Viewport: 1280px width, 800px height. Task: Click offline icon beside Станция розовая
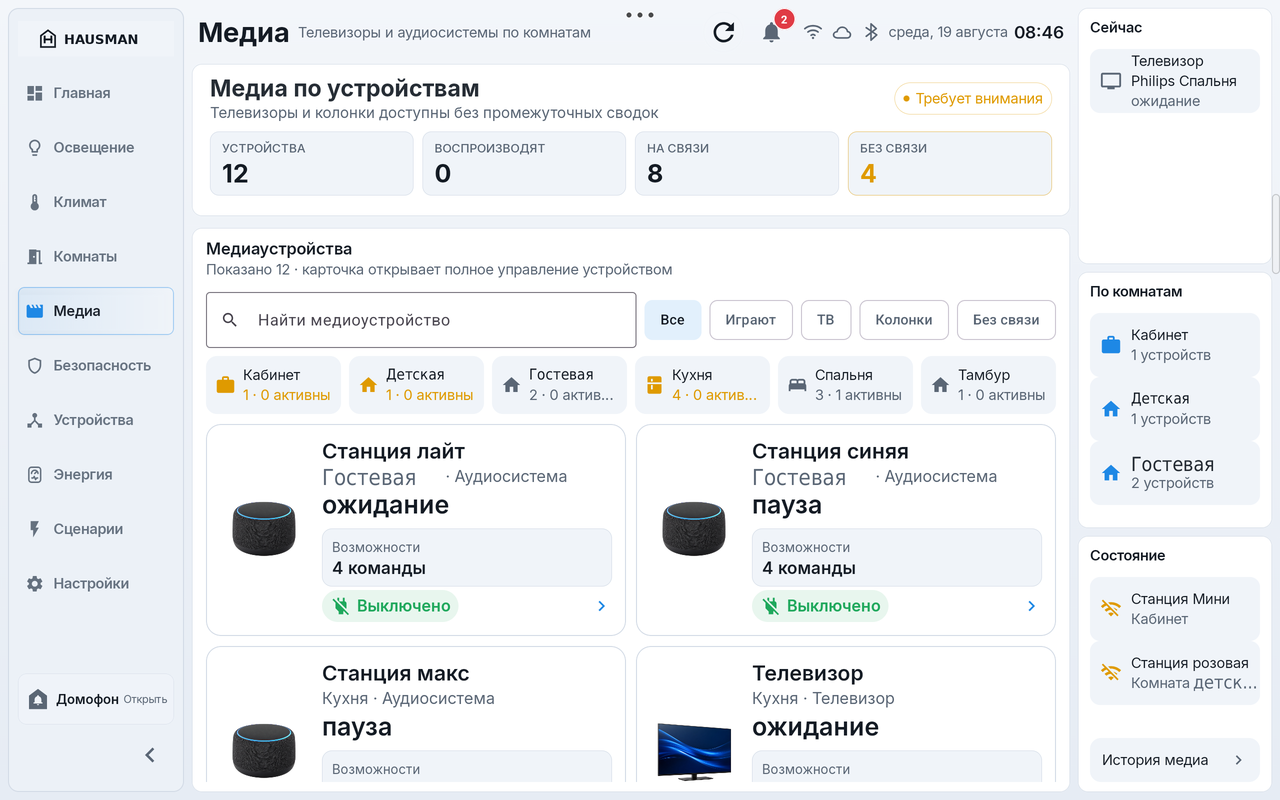tap(1110, 673)
